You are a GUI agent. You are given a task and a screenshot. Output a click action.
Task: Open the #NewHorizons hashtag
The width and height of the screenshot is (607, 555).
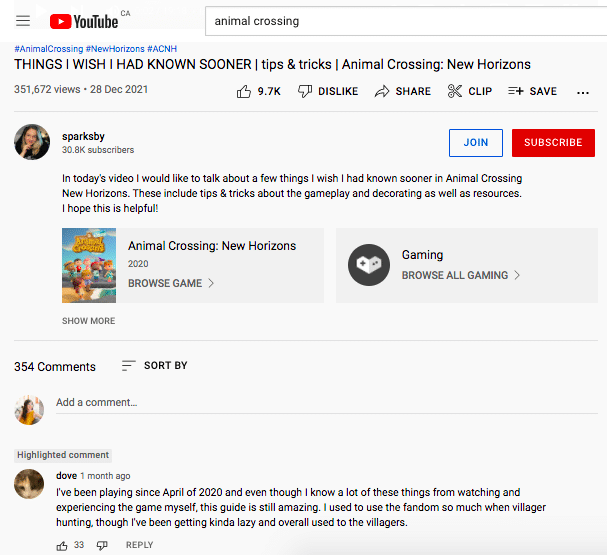115,49
